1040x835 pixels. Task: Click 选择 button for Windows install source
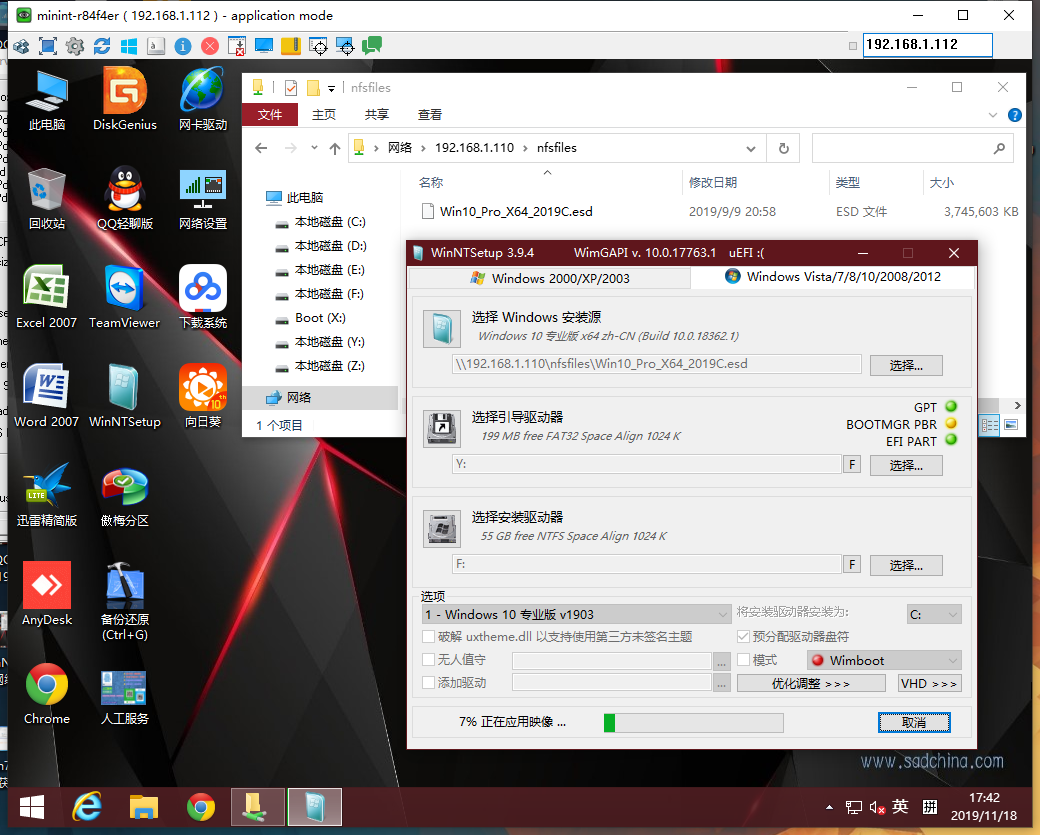(x=906, y=365)
